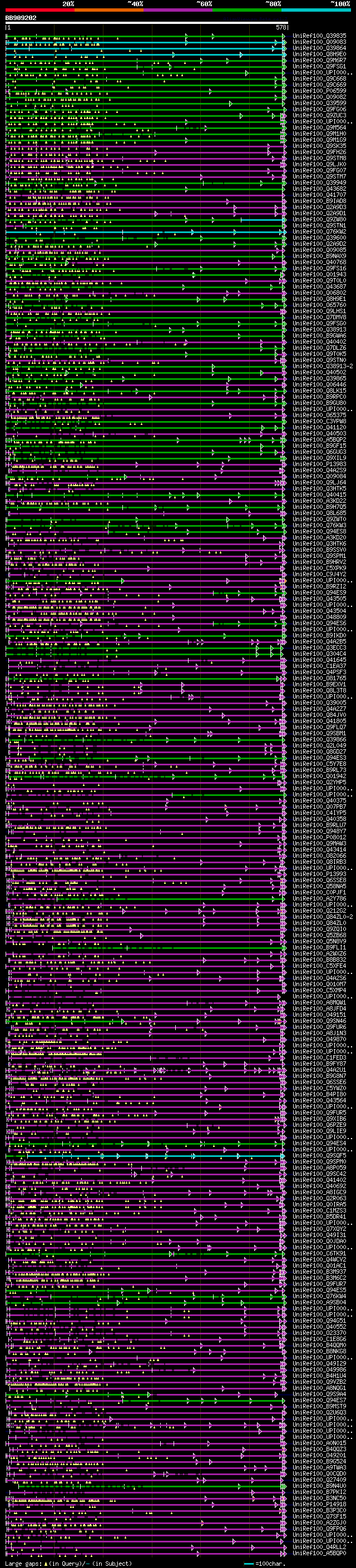The width and height of the screenshot is (356, 1568).
Task: Select UniRef100_Q9M1G9 label
Action: [x=319, y=140]
